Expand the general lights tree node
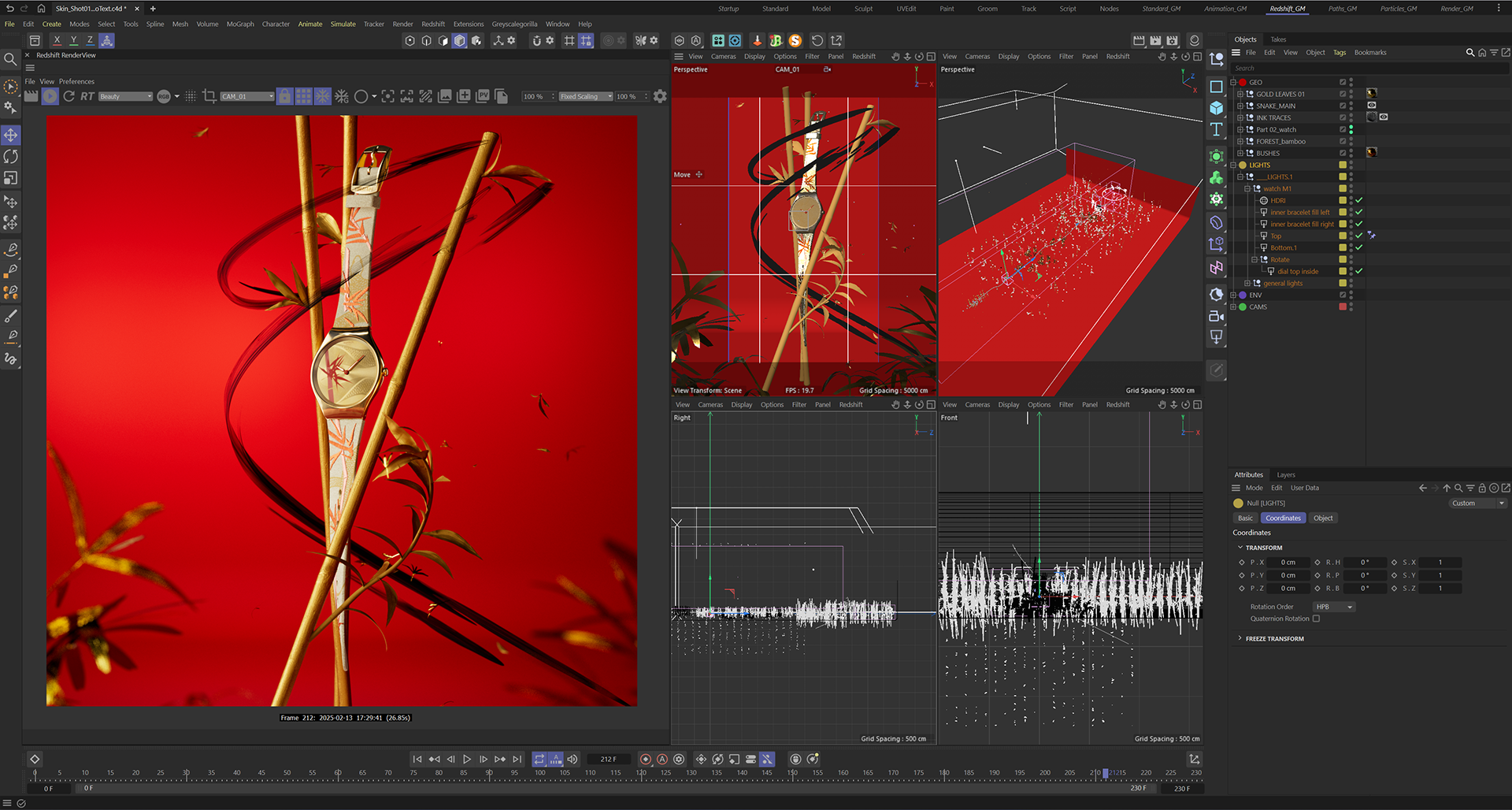The image size is (1512, 810). tap(1247, 283)
